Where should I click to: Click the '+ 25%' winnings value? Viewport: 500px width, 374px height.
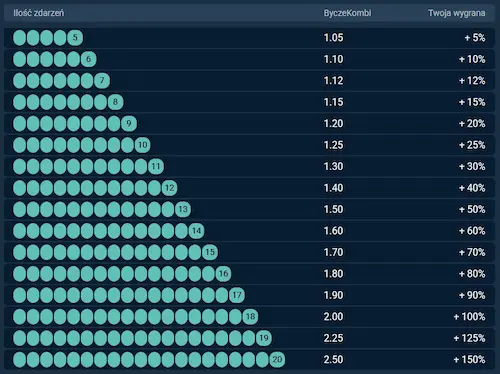[x=472, y=145]
